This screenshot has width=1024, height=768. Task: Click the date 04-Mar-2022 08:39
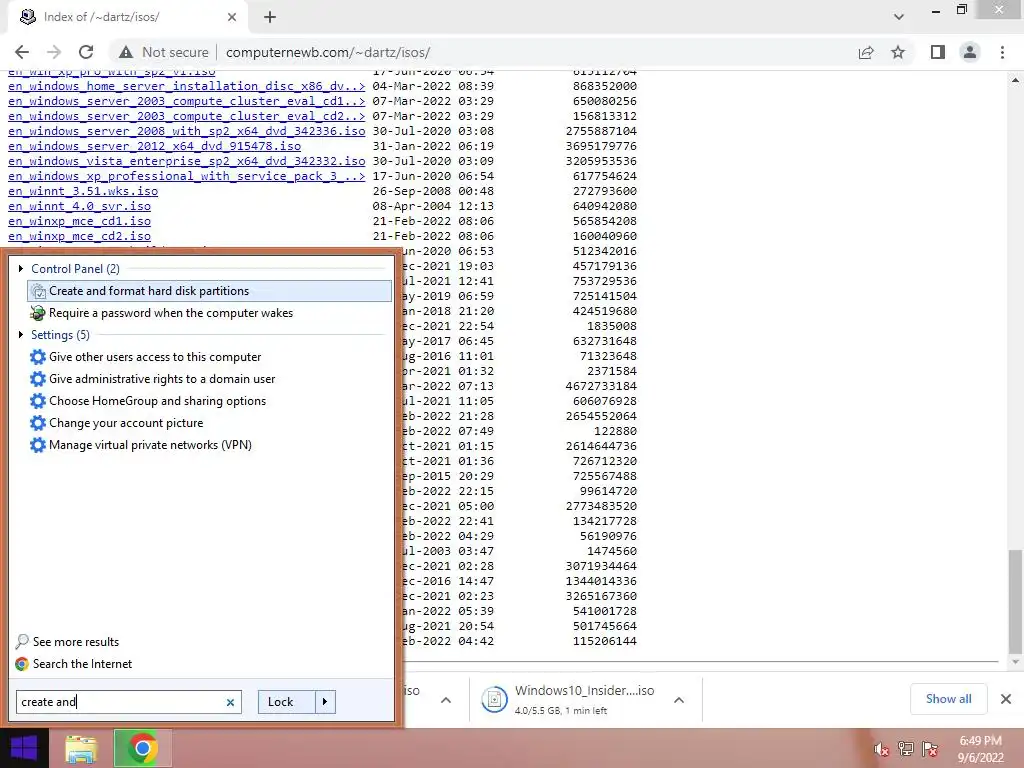(433, 86)
